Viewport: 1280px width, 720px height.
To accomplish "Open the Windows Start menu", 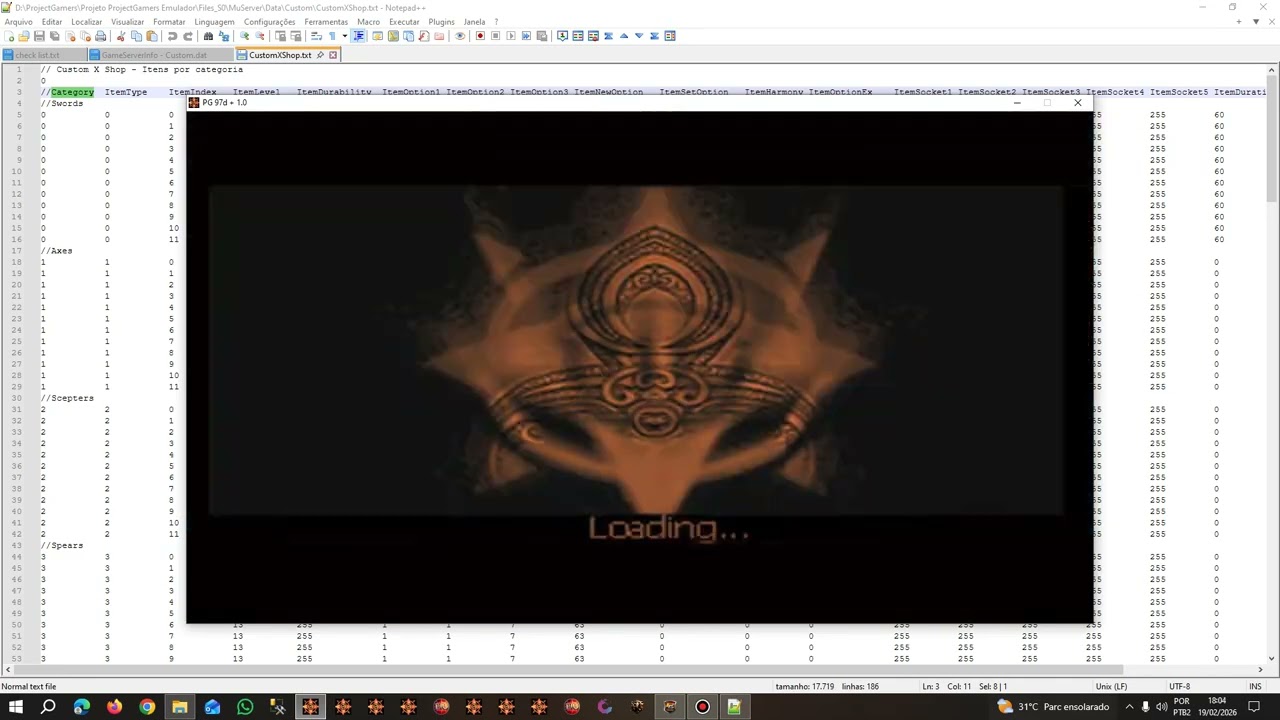I will click(x=16, y=707).
